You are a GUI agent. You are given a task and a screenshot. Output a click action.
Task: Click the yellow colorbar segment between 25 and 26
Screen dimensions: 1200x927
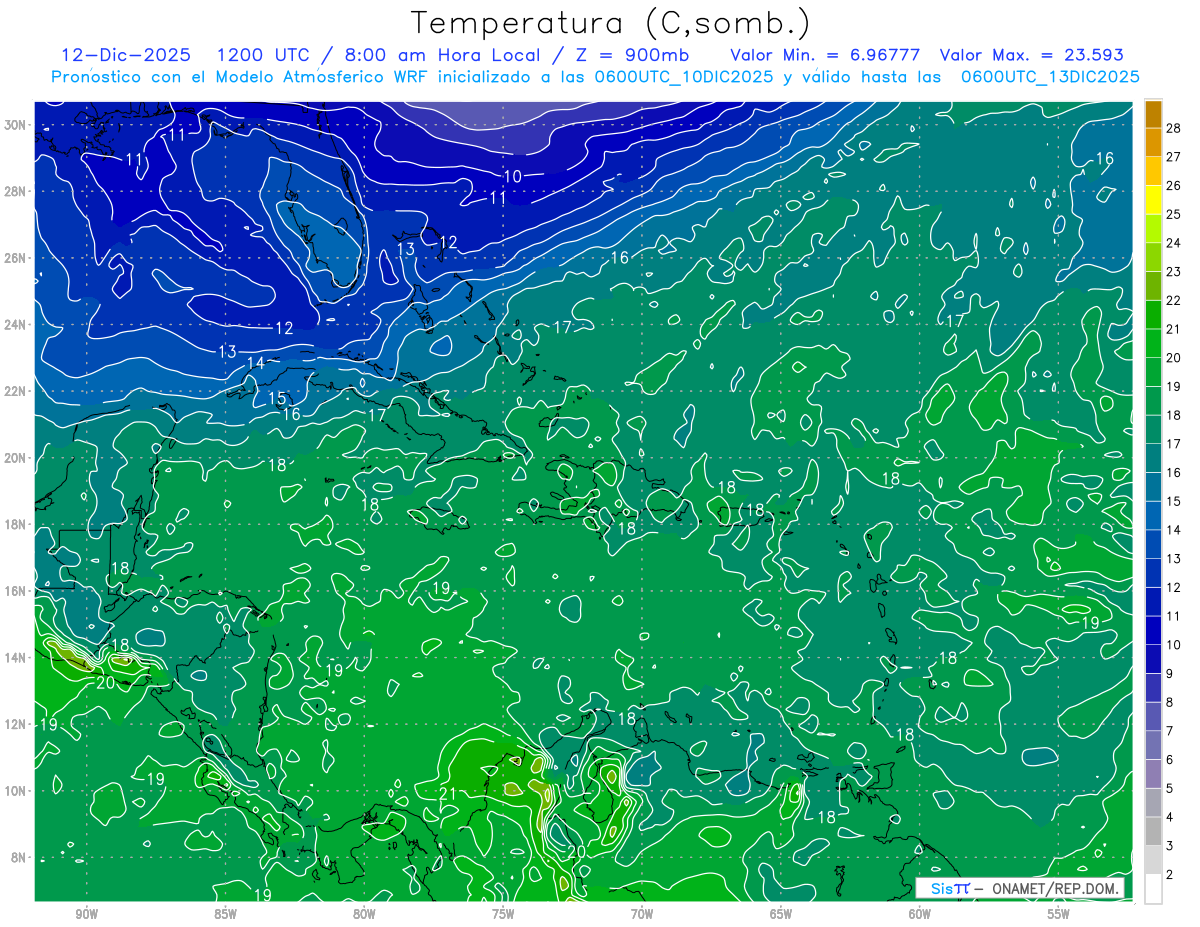tap(1153, 199)
